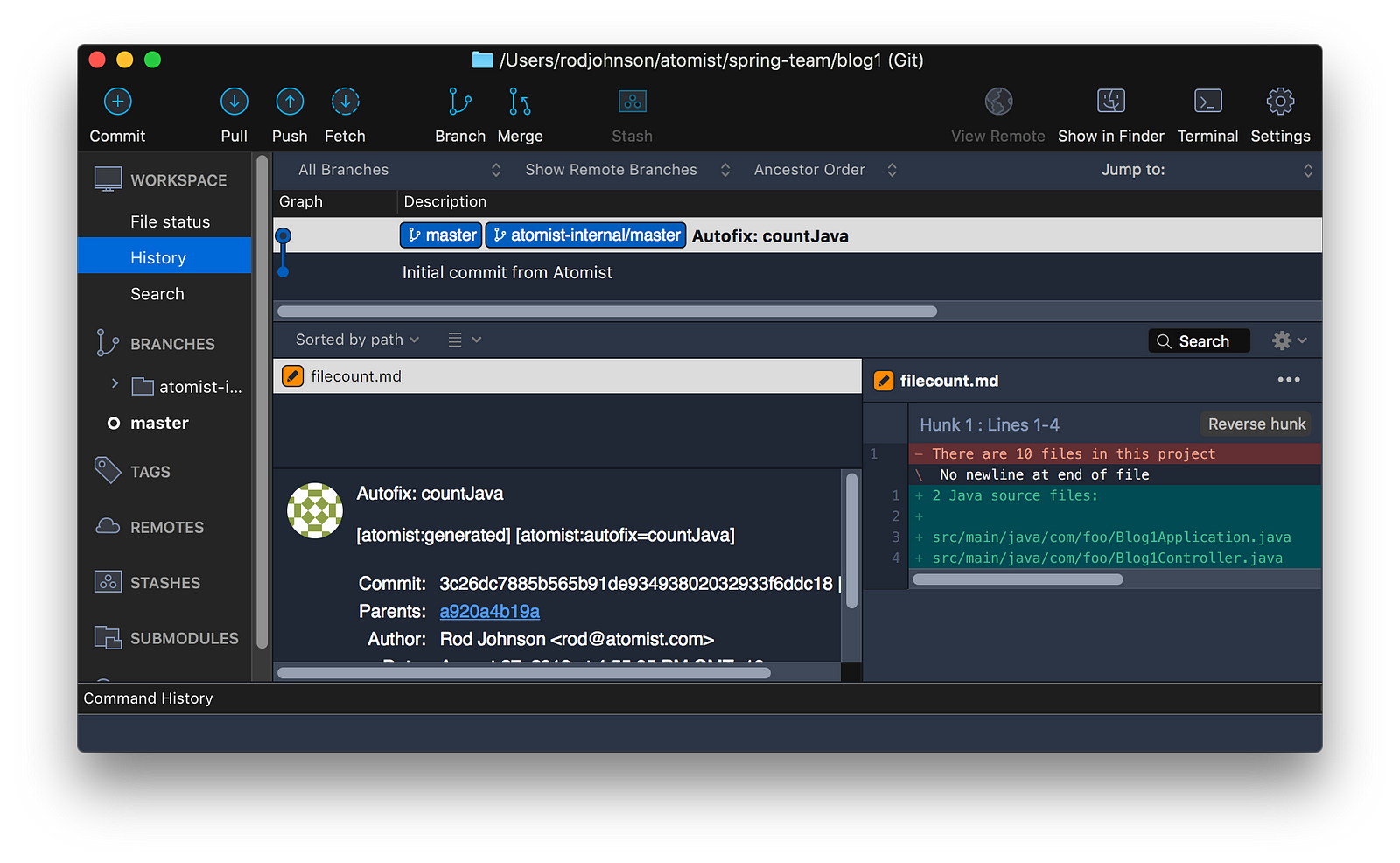Click the Command History bar
The height and width of the screenshot is (863, 1400).
(x=699, y=698)
